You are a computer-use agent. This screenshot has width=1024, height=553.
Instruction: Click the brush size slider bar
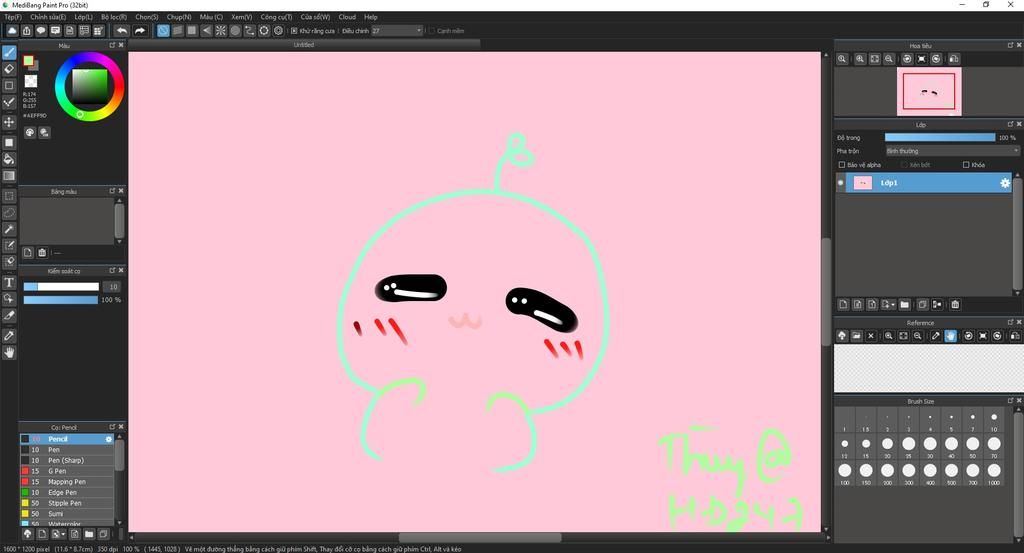(x=61, y=287)
